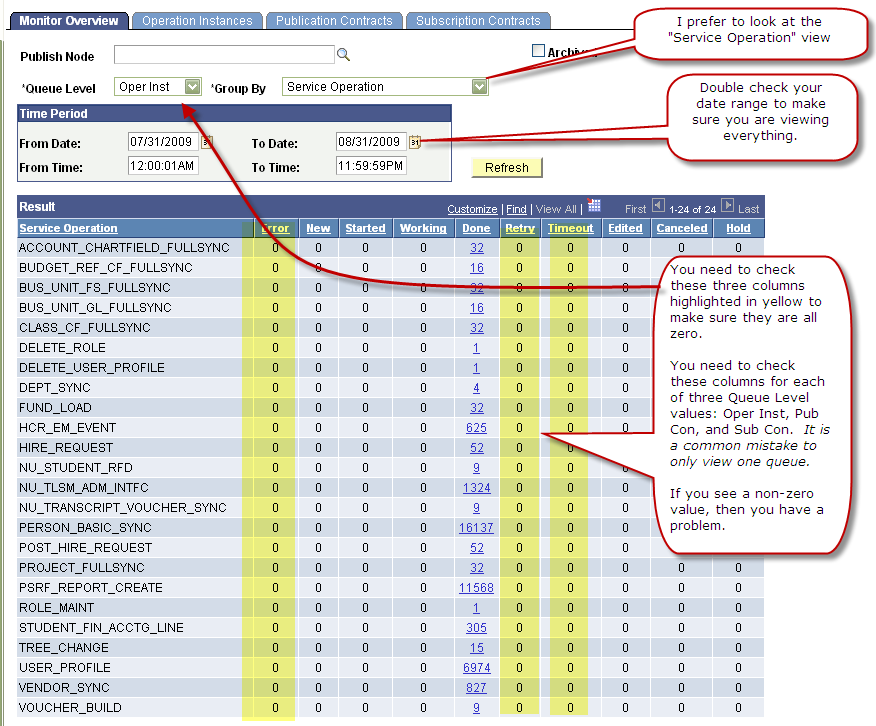Sort by the Timeout column header
This screenshot has width=876, height=726.
click(570, 228)
